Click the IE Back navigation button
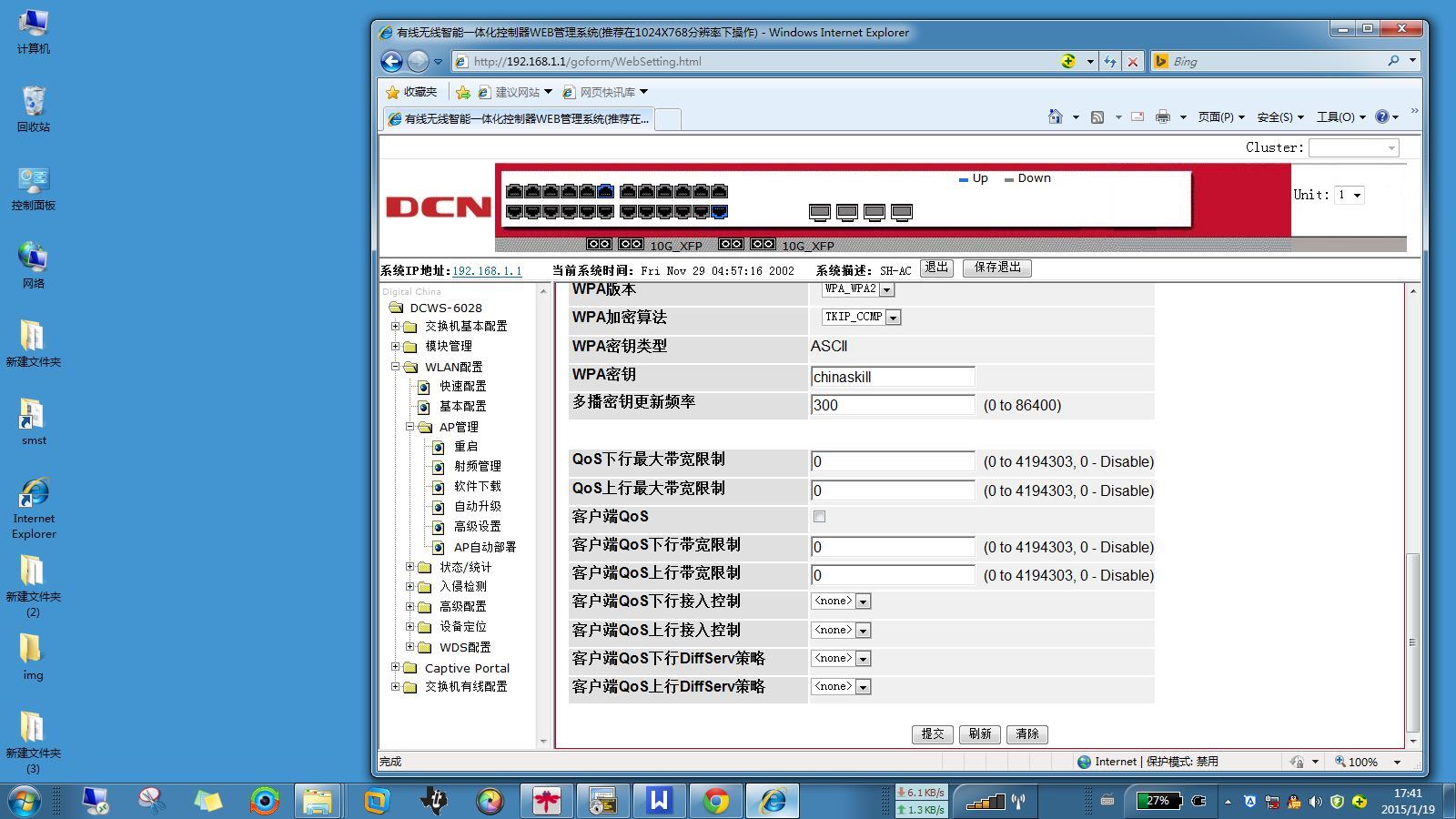1456x819 pixels. point(391,61)
